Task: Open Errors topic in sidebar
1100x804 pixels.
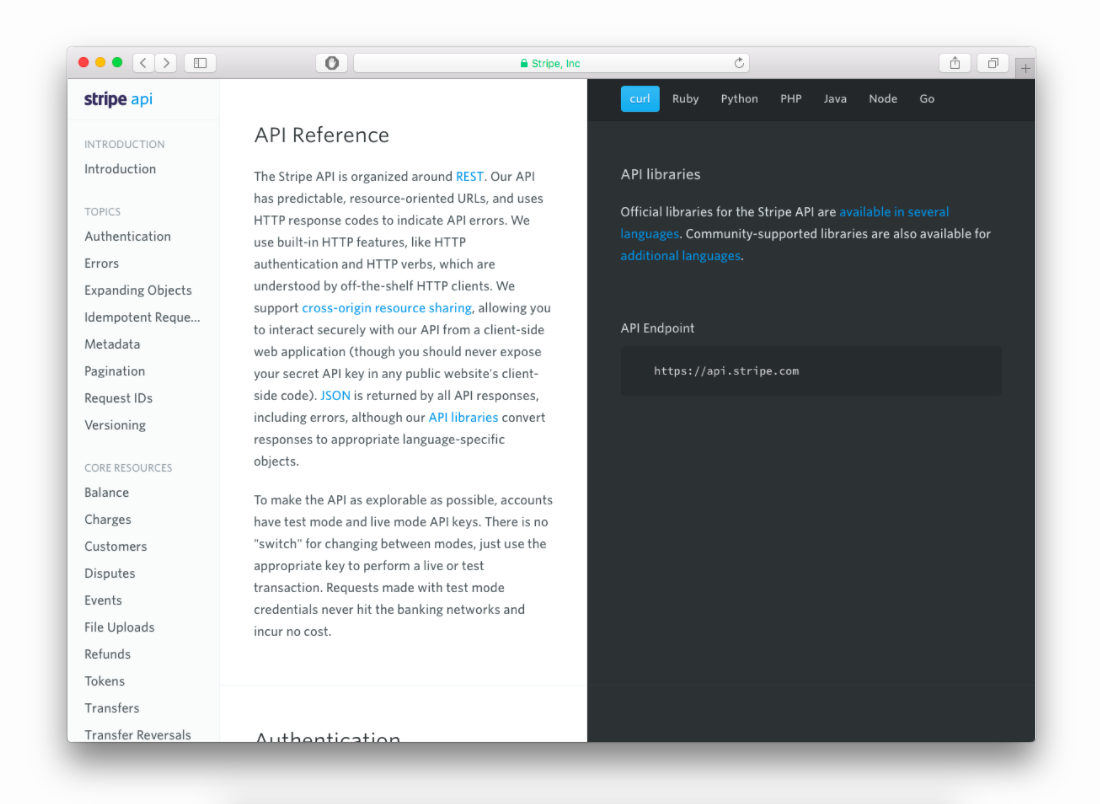Action: pos(102,264)
